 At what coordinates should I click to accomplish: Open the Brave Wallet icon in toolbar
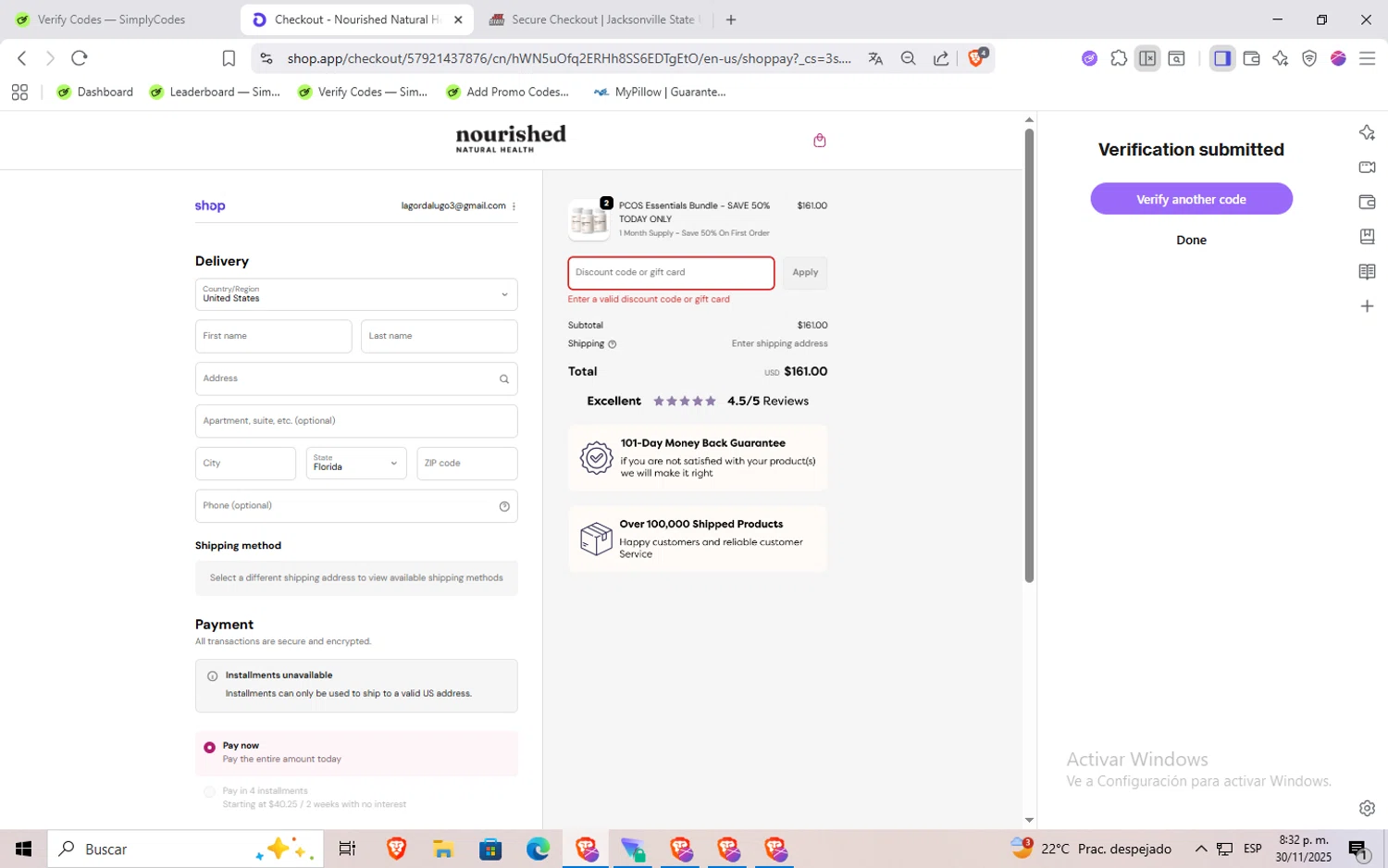1251,58
